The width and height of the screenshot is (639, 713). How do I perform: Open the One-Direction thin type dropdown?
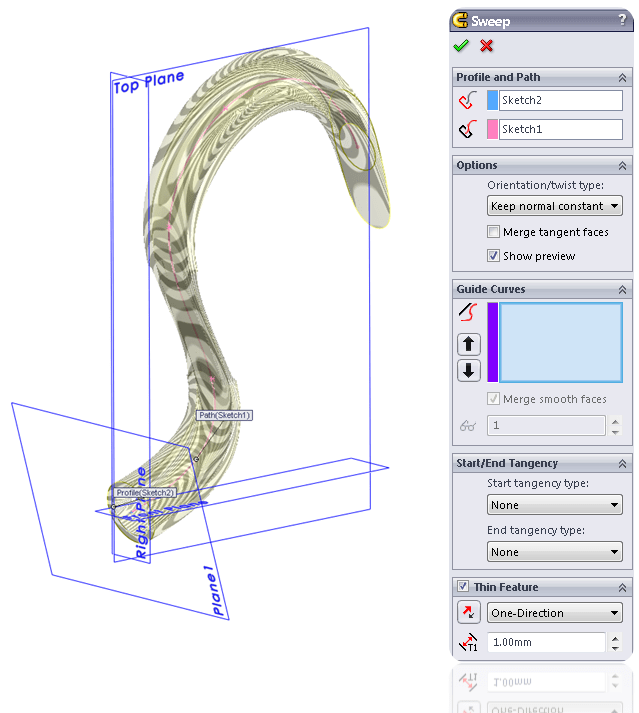pyautogui.click(x=554, y=613)
